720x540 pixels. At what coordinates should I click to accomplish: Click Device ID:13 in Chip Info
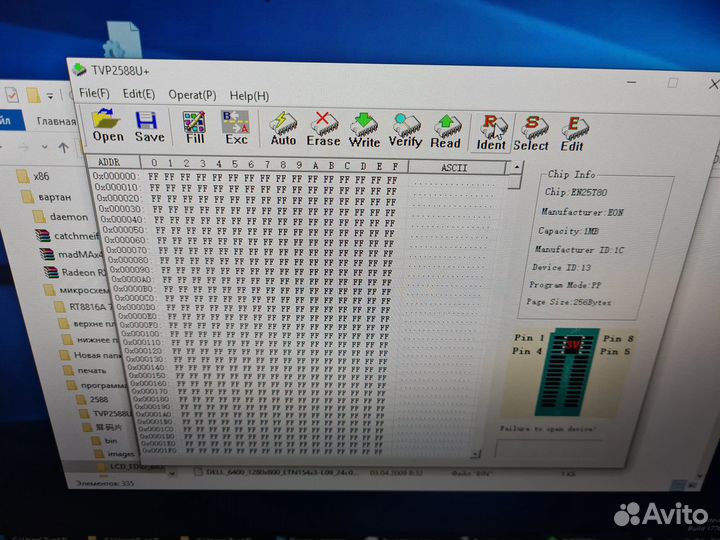pos(561,267)
